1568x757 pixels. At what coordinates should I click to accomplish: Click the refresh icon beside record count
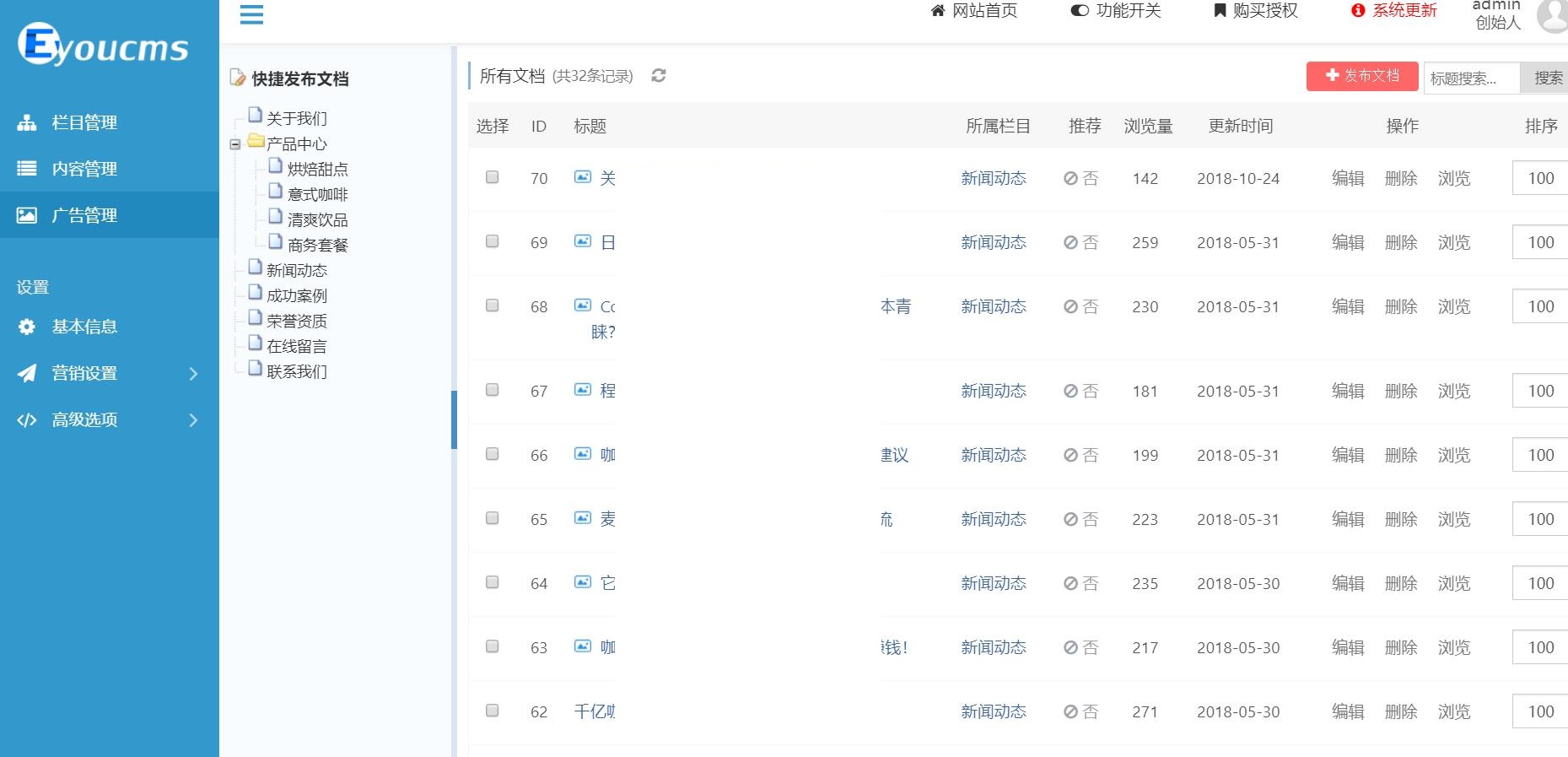pos(659,76)
